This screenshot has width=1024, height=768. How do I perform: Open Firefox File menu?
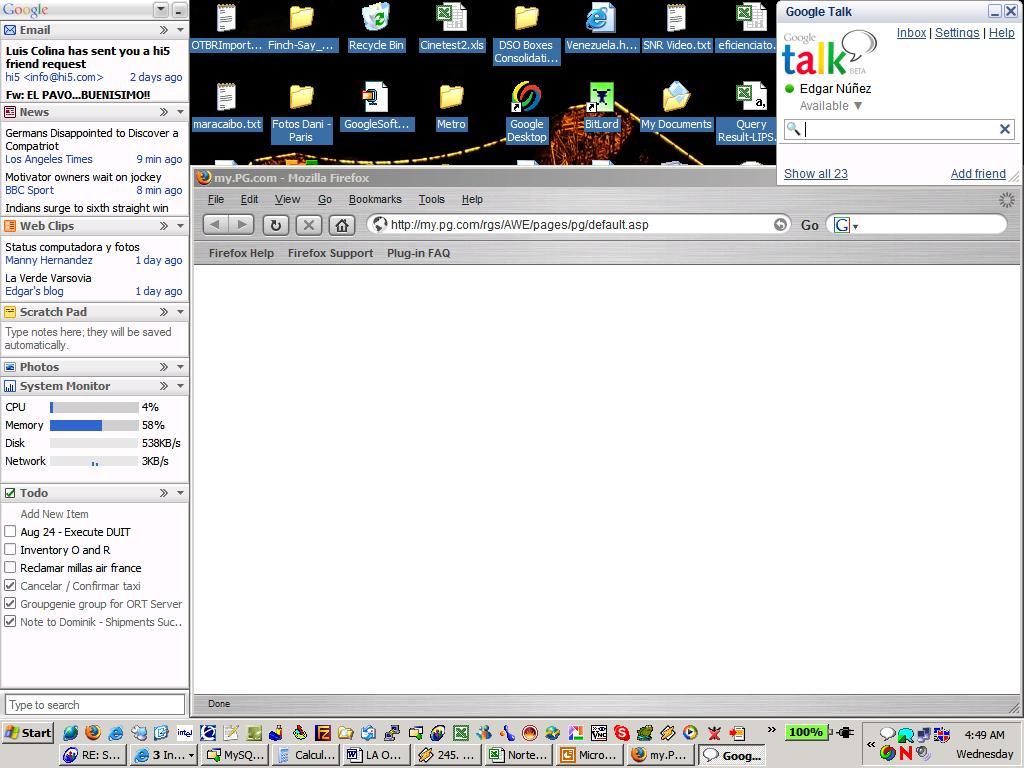[x=216, y=199]
